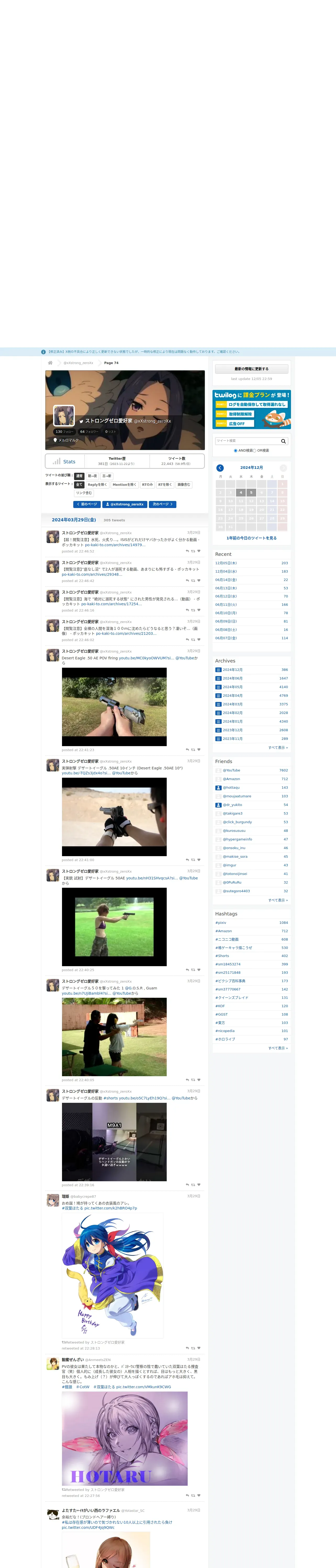Expand Archives with すべて表示 link
The width and height of the screenshot is (336, 1568).
click(278, 747)
